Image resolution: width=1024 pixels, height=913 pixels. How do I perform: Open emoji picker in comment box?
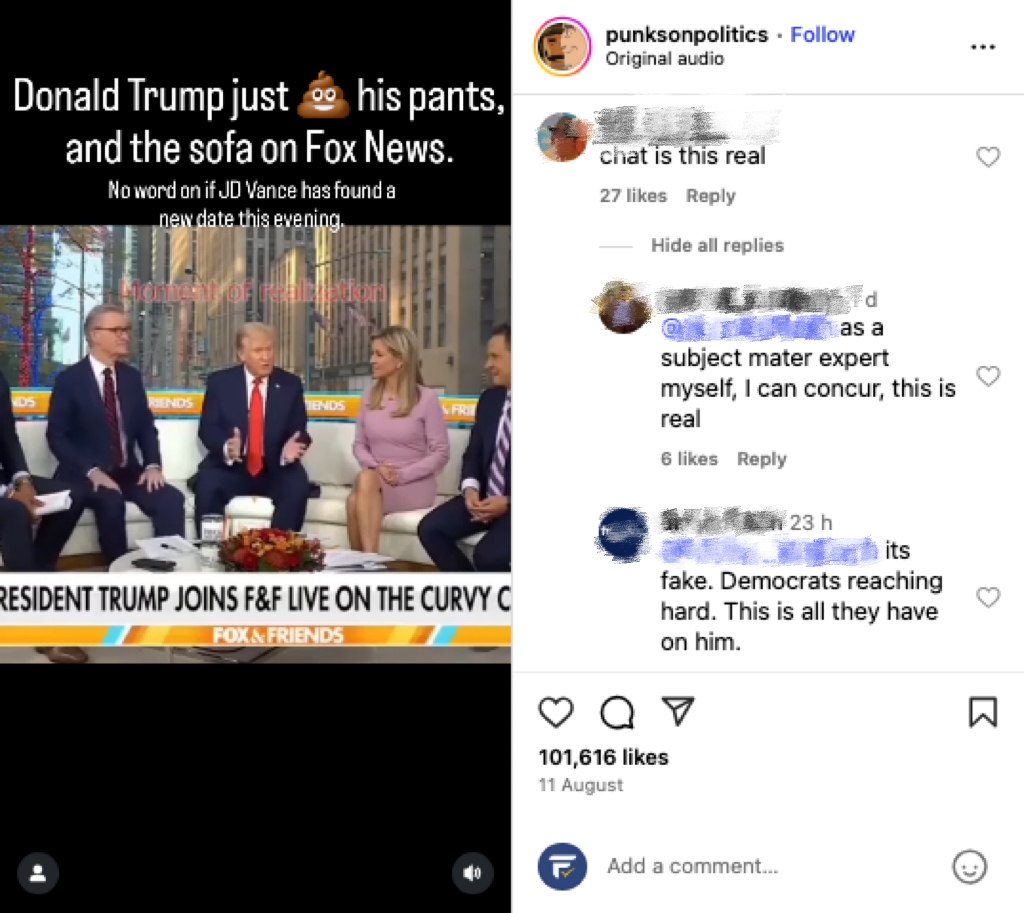(970, 867)
